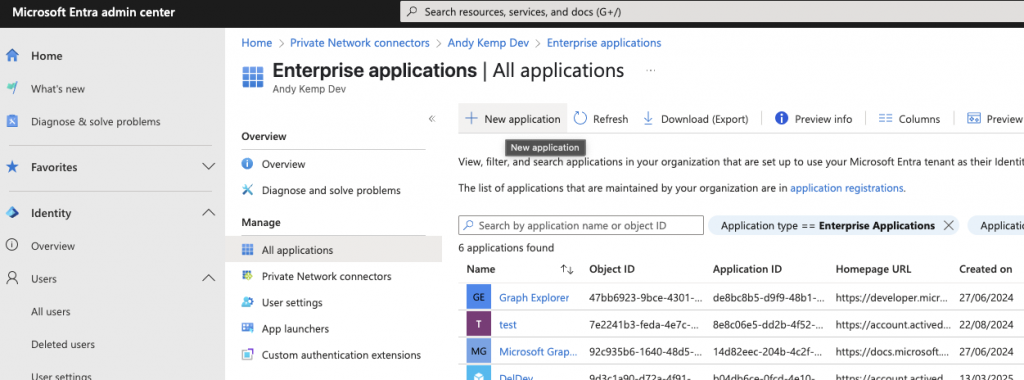Screen dimensions: 1024x380
Task: Sort applications by Name column arrows
Action: pos(567,269)
